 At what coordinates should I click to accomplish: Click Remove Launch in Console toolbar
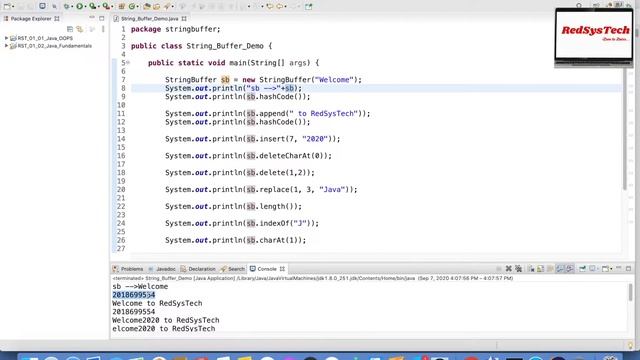pos(509,269)
